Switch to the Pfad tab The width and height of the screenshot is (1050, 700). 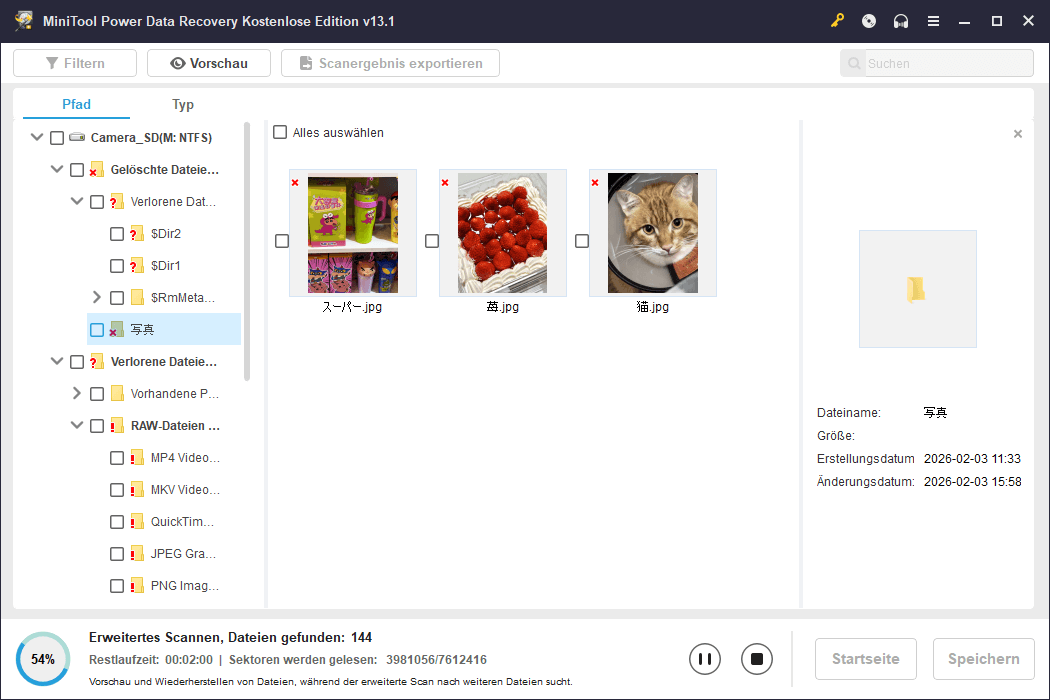[76, 104]
